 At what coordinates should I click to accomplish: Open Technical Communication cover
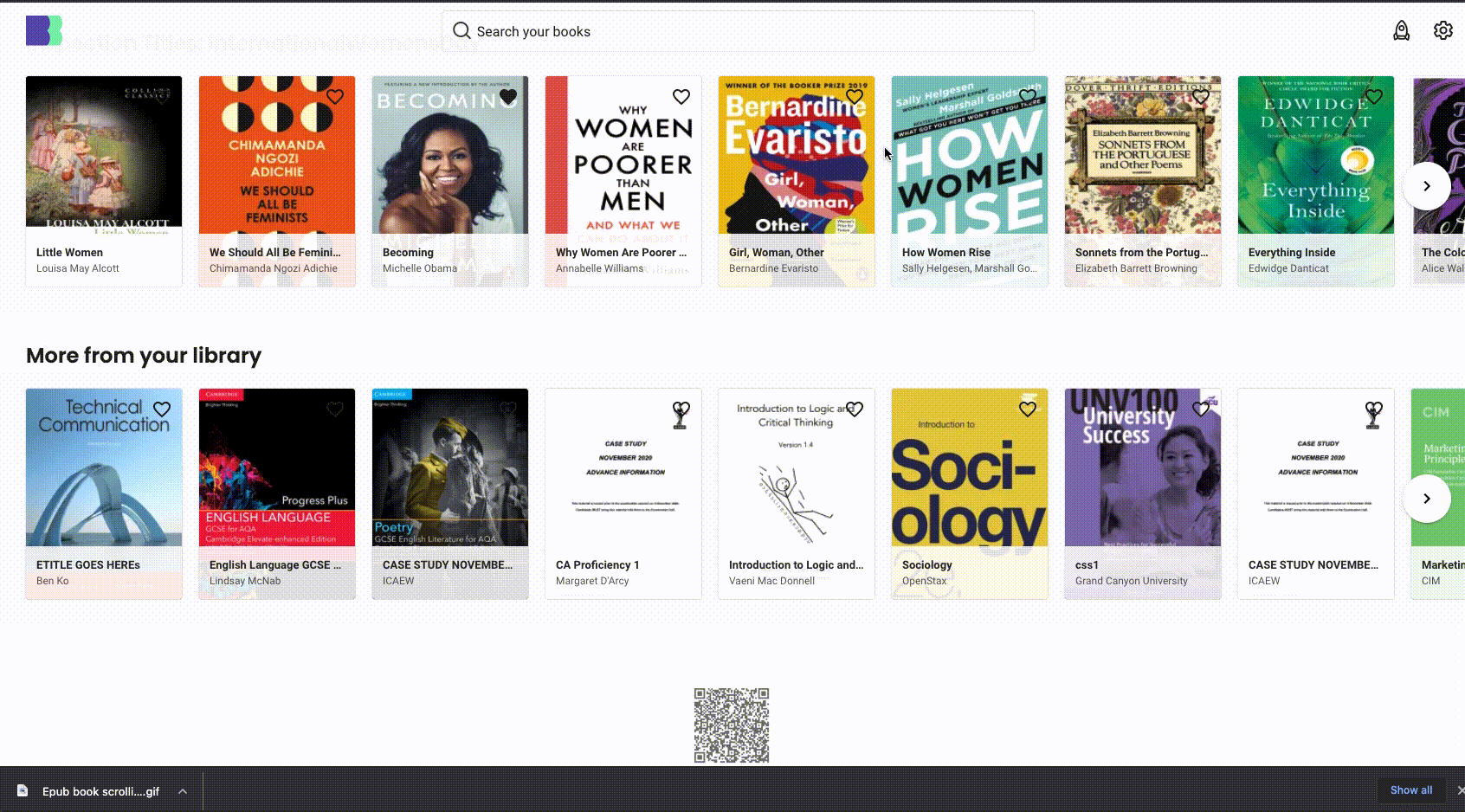tap(104, 467)
